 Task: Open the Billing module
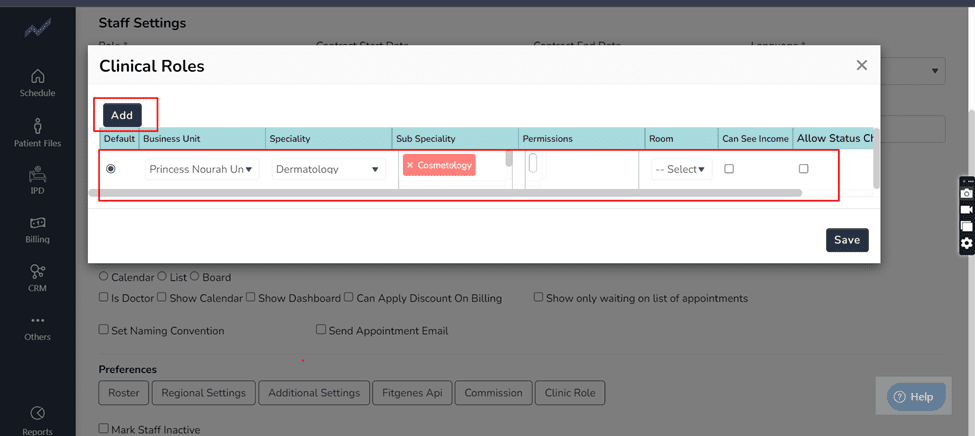click(37, 229)
